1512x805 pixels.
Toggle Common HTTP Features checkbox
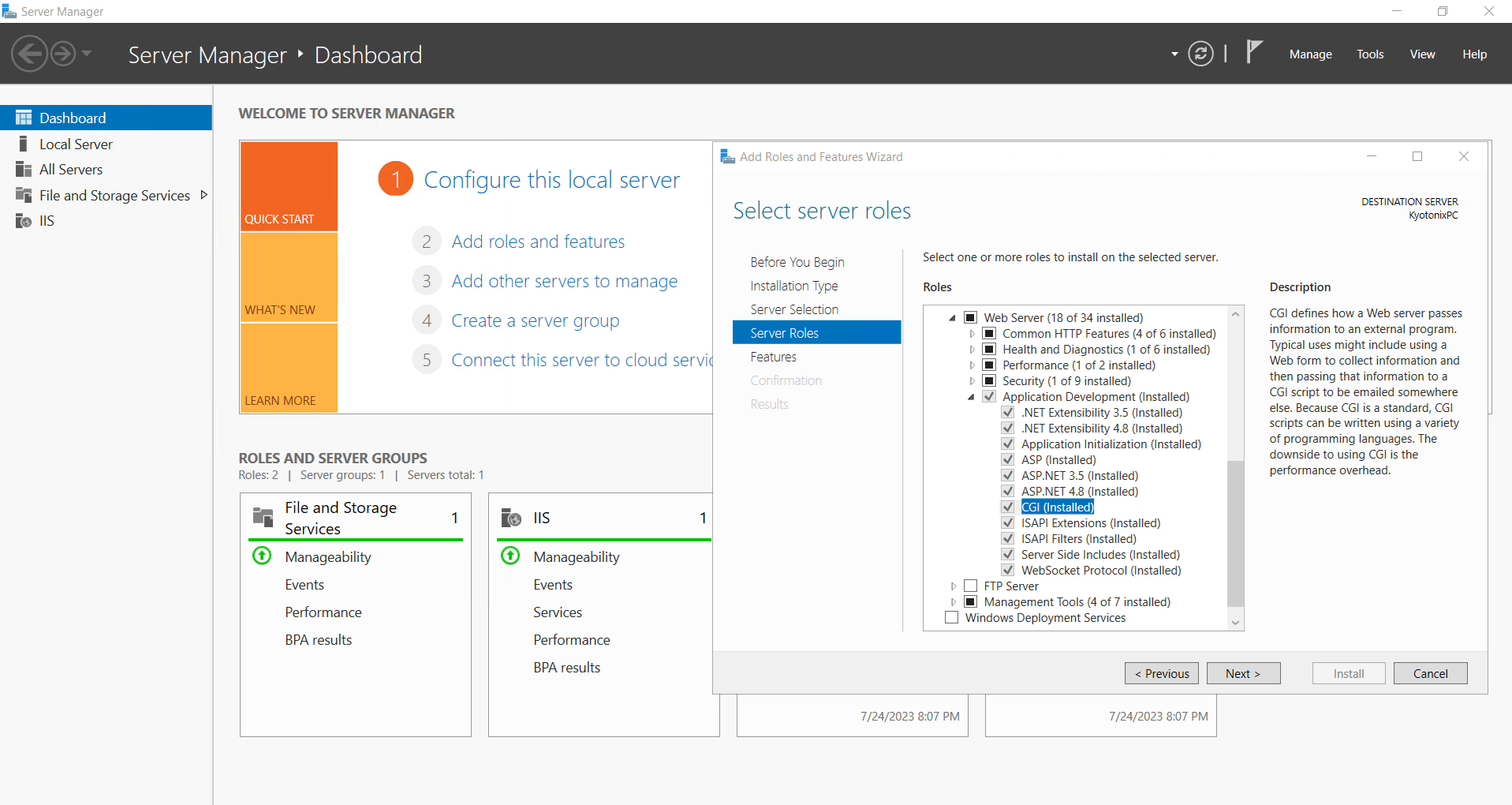coord(989,333)
